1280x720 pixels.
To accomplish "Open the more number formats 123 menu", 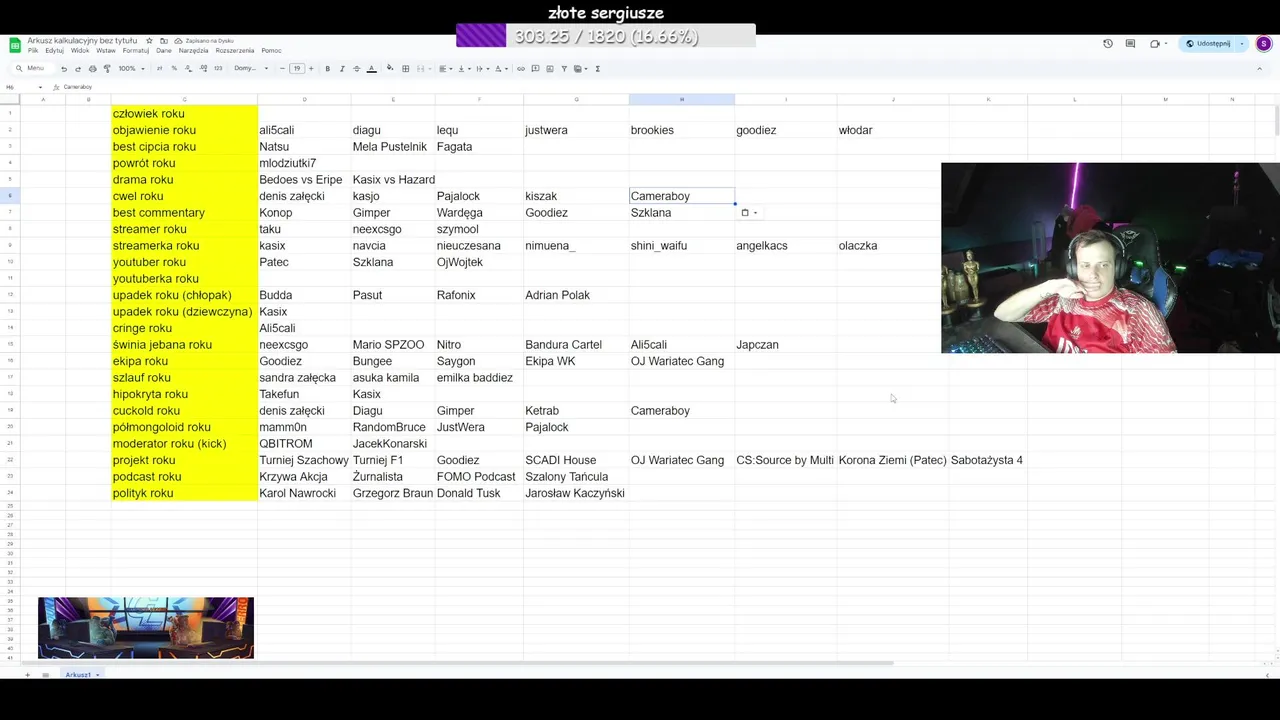I will point(218,69).
